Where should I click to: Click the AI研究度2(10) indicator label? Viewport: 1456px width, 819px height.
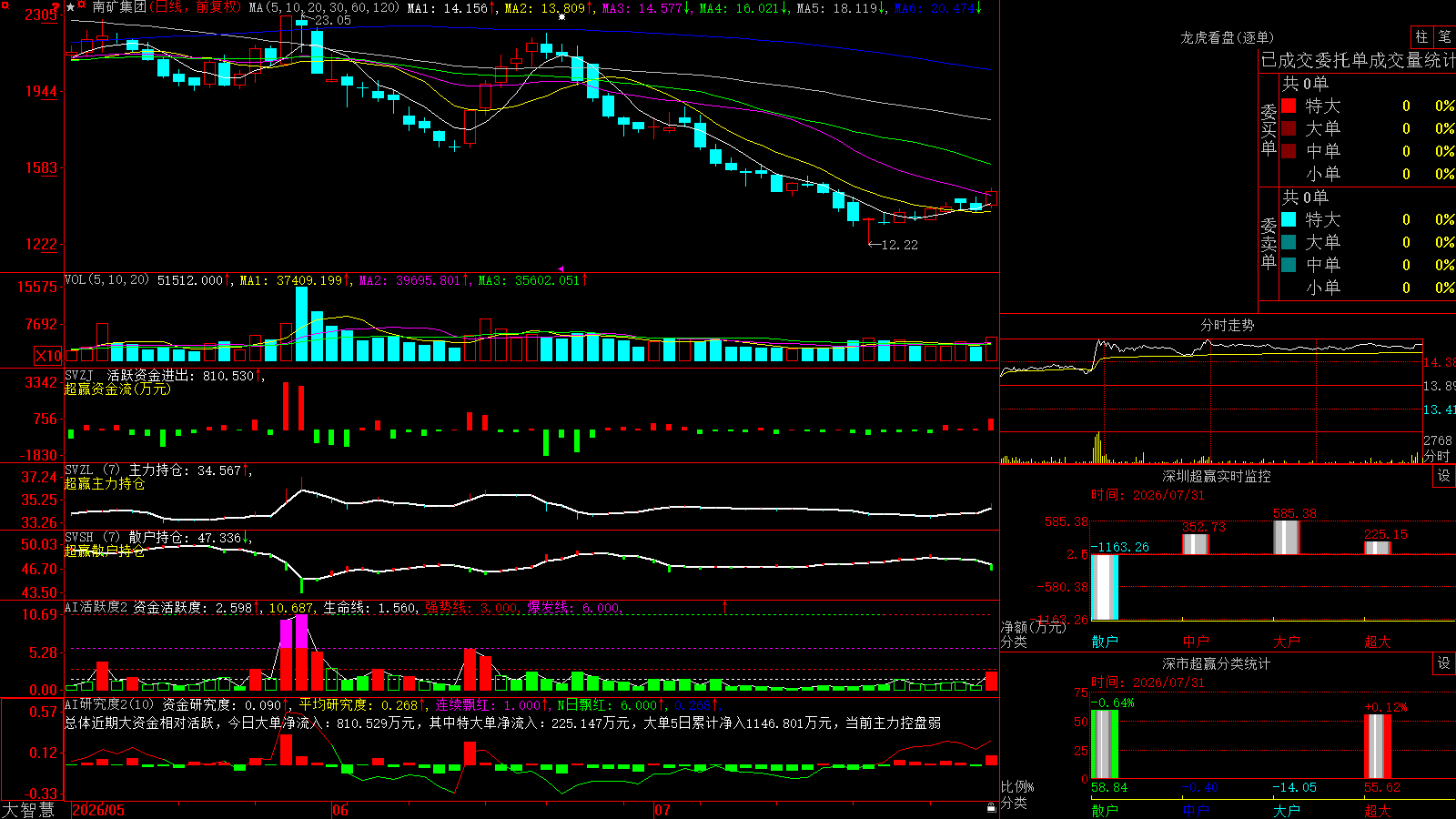(109, 704)
